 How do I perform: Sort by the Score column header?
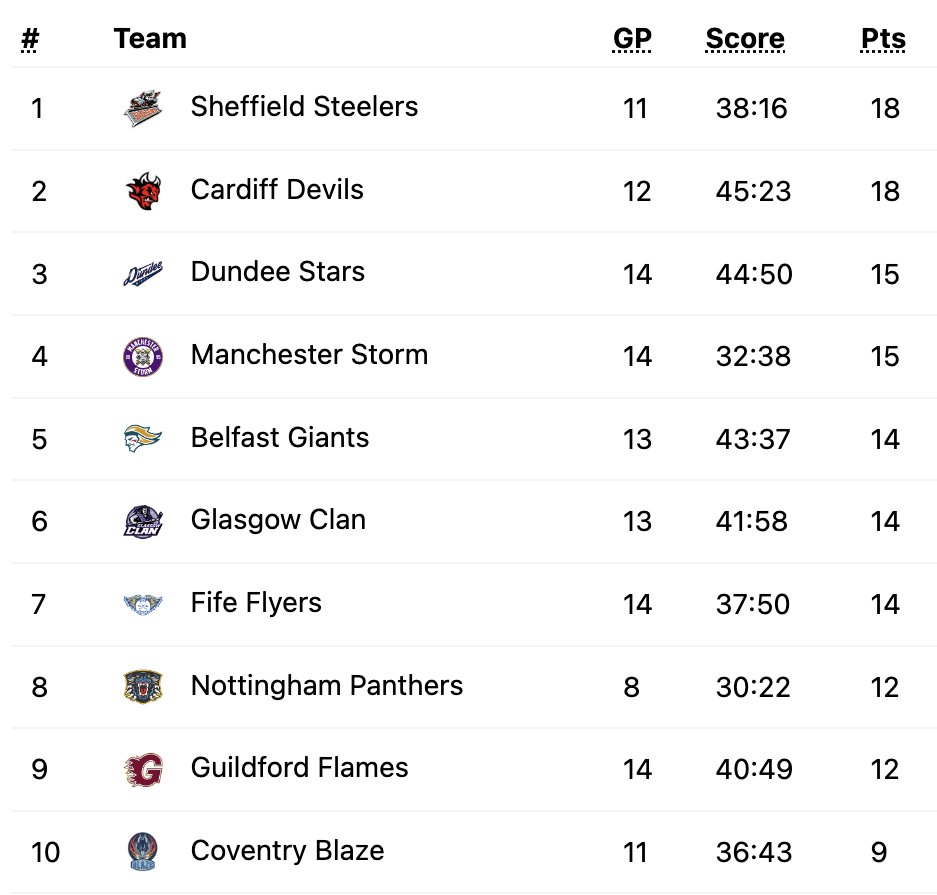[x=745, y=39]
